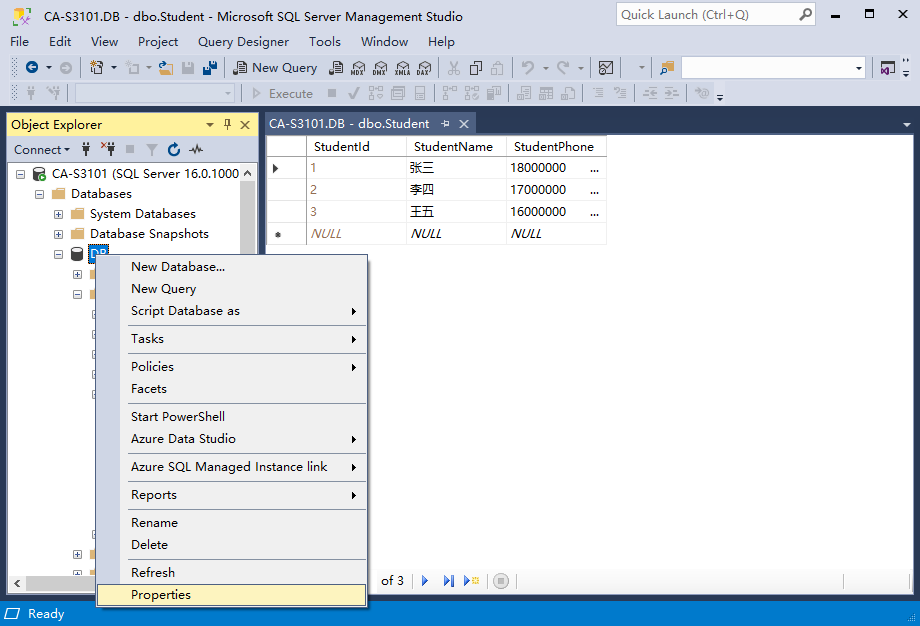
Task: Jump to the last row in grid navigation
Action: [448, 581]
